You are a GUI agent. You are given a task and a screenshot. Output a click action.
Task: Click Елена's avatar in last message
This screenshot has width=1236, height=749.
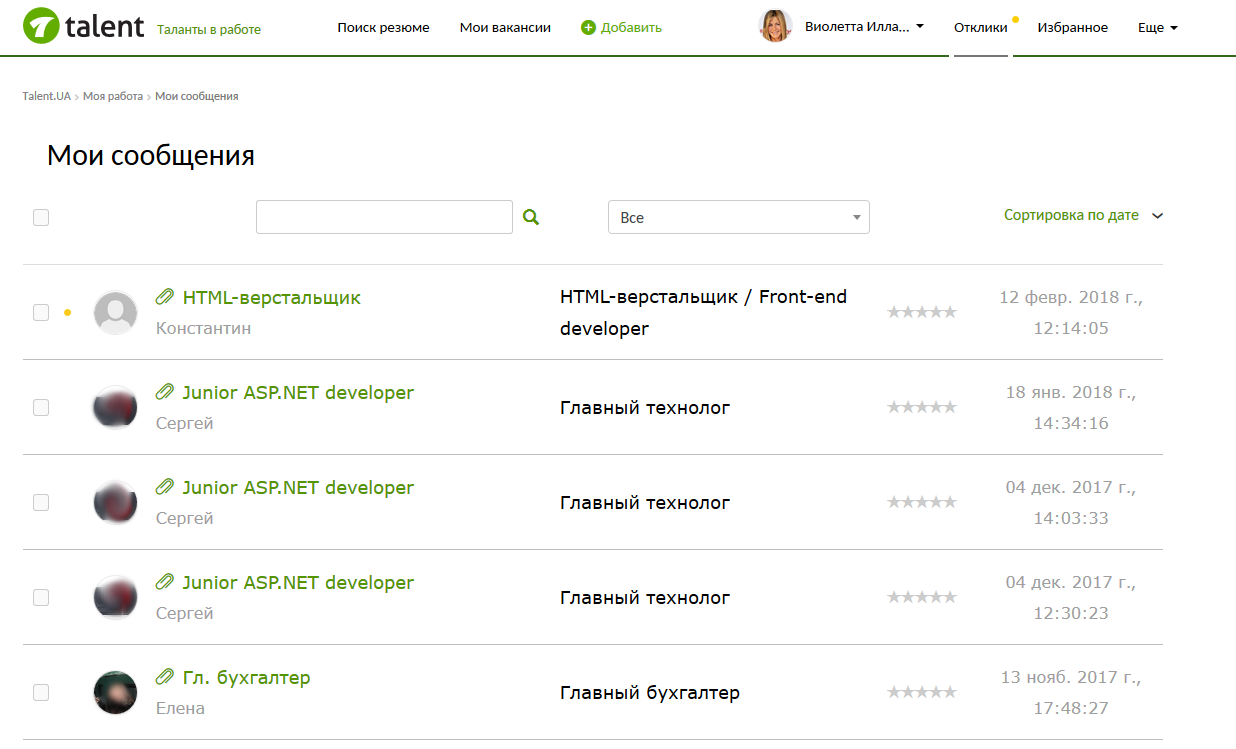(115, 692)
